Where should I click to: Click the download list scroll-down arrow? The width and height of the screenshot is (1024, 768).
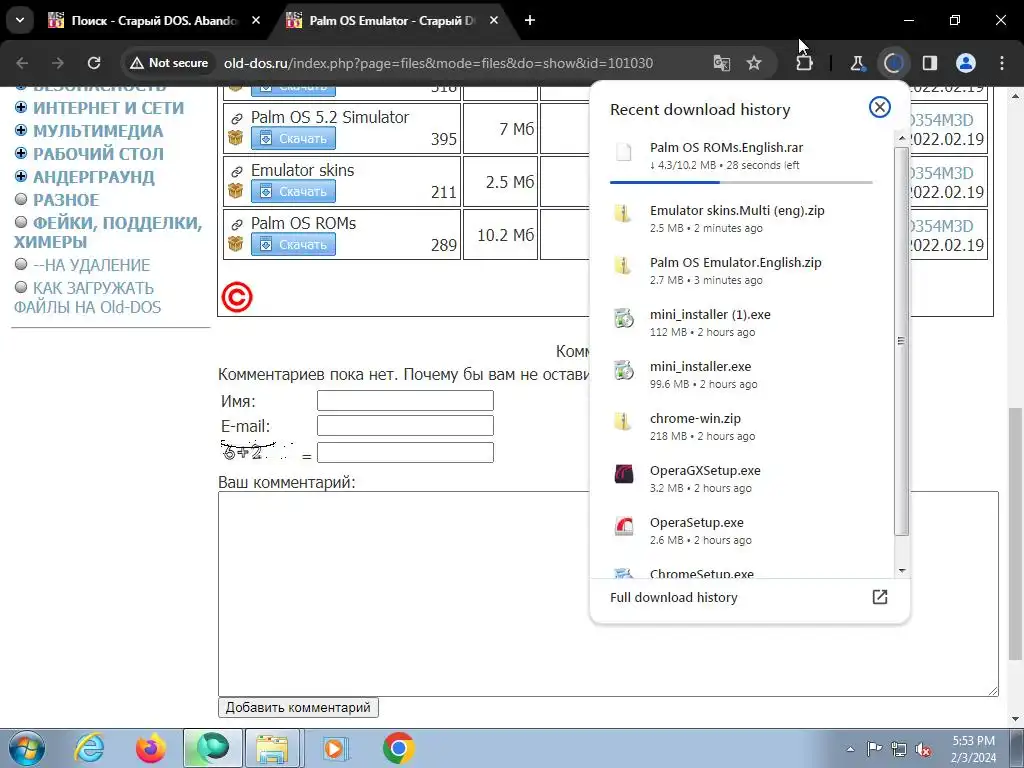902,571
